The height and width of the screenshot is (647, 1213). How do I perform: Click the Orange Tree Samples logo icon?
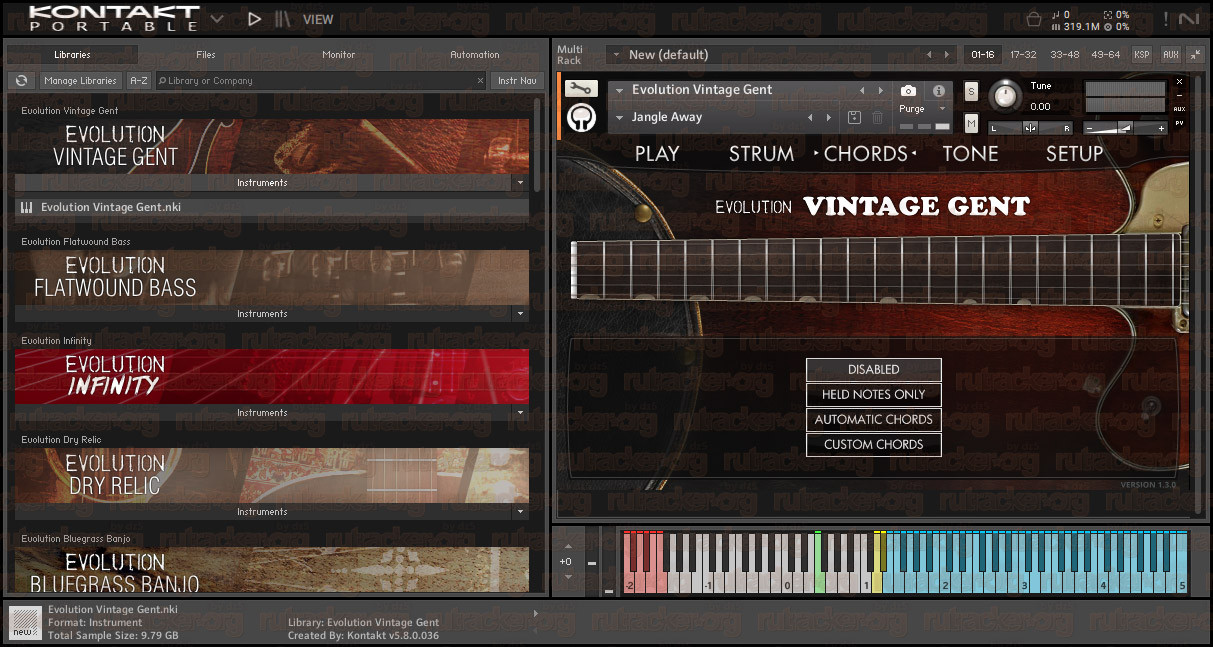[x=581, y=118]
